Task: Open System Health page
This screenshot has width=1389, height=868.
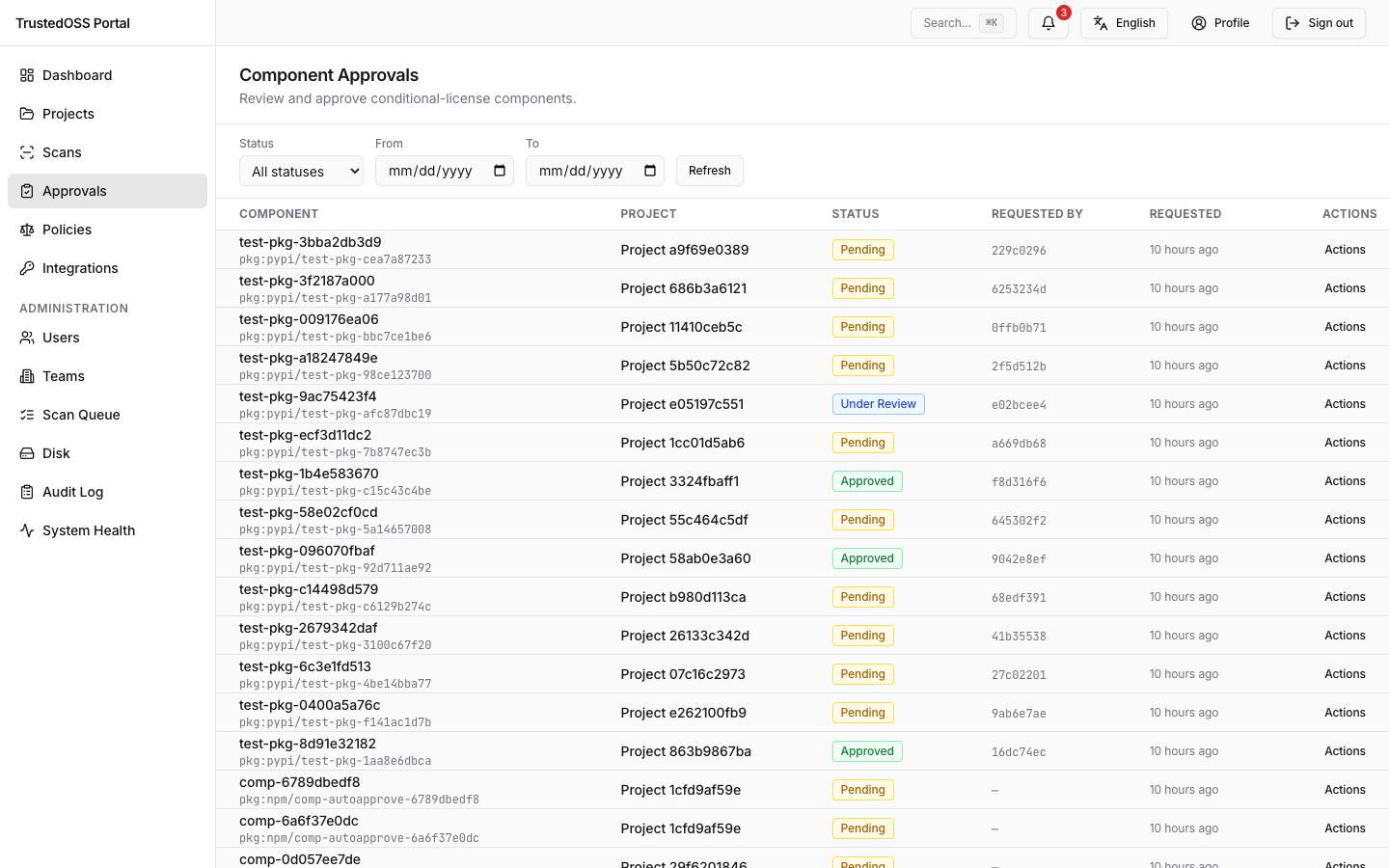Action: click(107, 530)
